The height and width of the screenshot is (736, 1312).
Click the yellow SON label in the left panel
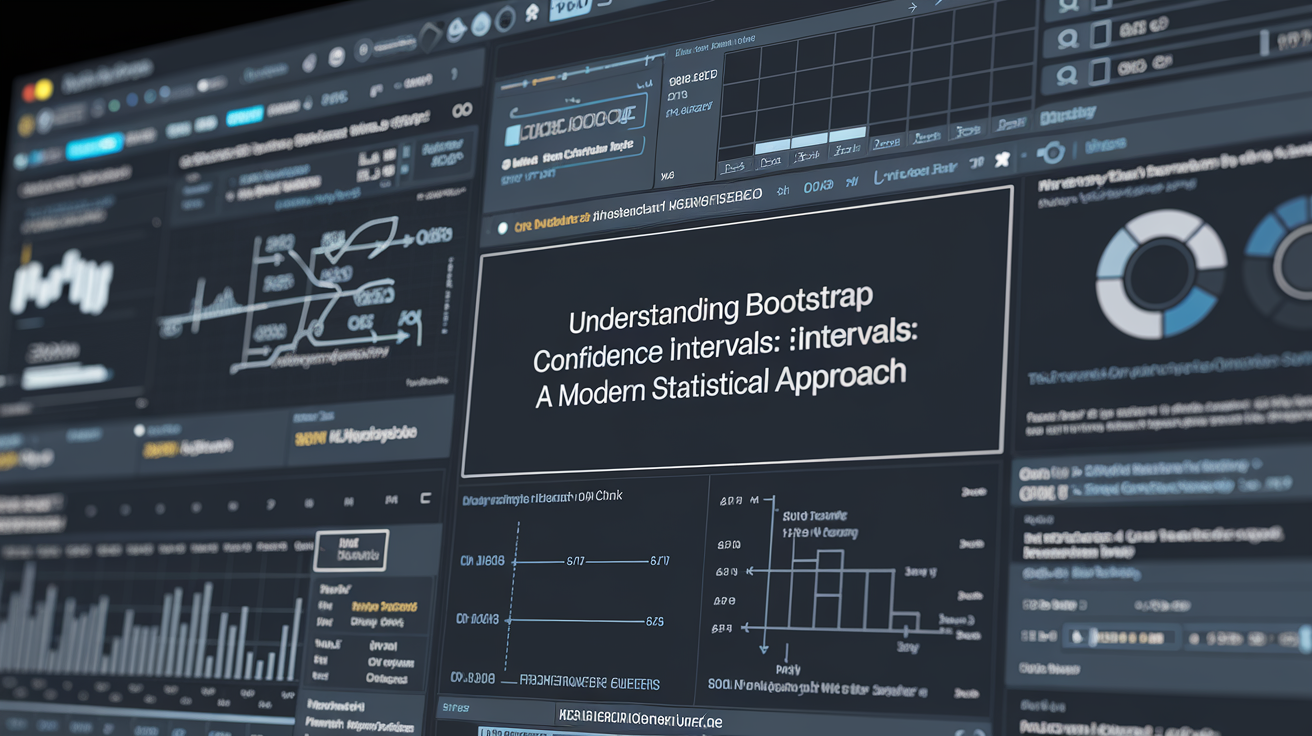(x=311, y=437)
